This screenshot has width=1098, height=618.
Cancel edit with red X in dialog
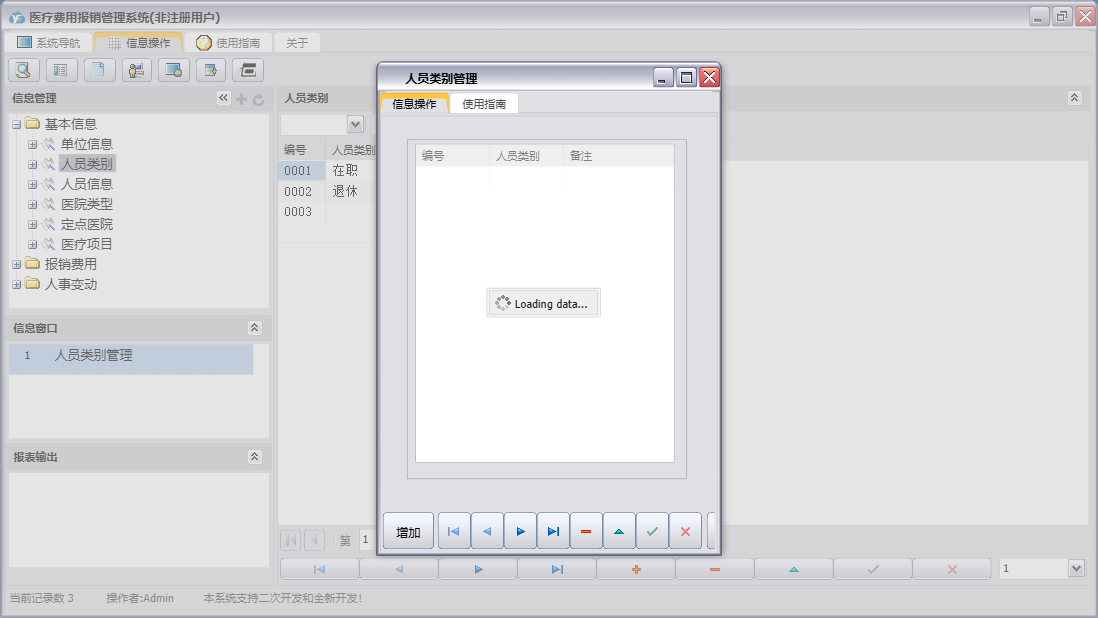685,531
